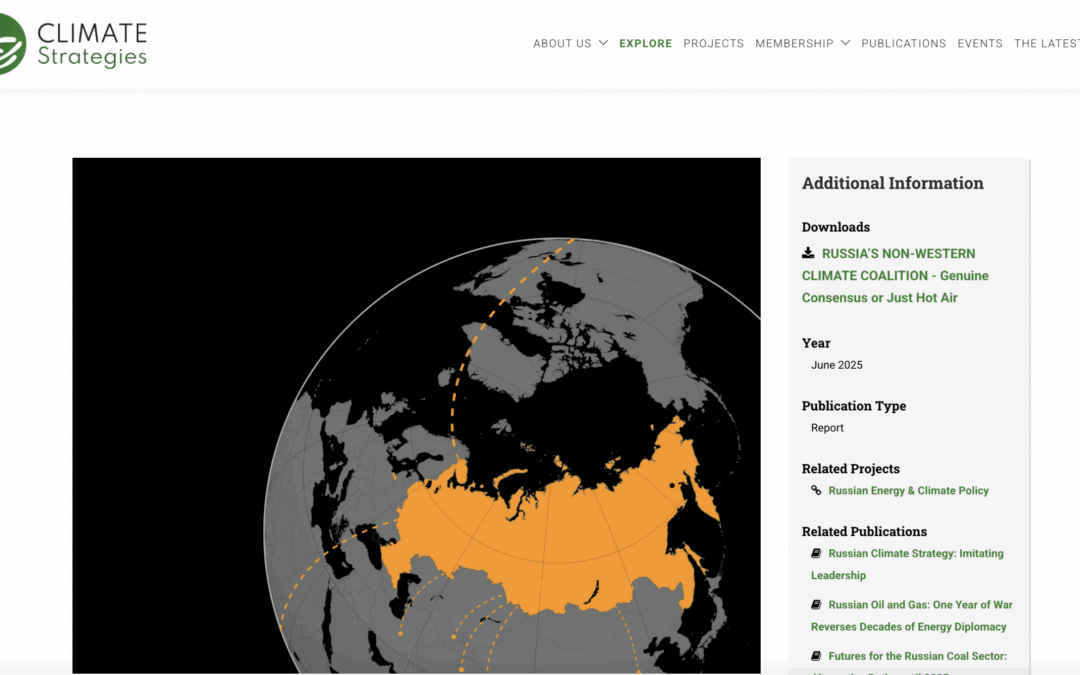Click the download icon under Downloads
1080x675 pixels.
(808, 253)
